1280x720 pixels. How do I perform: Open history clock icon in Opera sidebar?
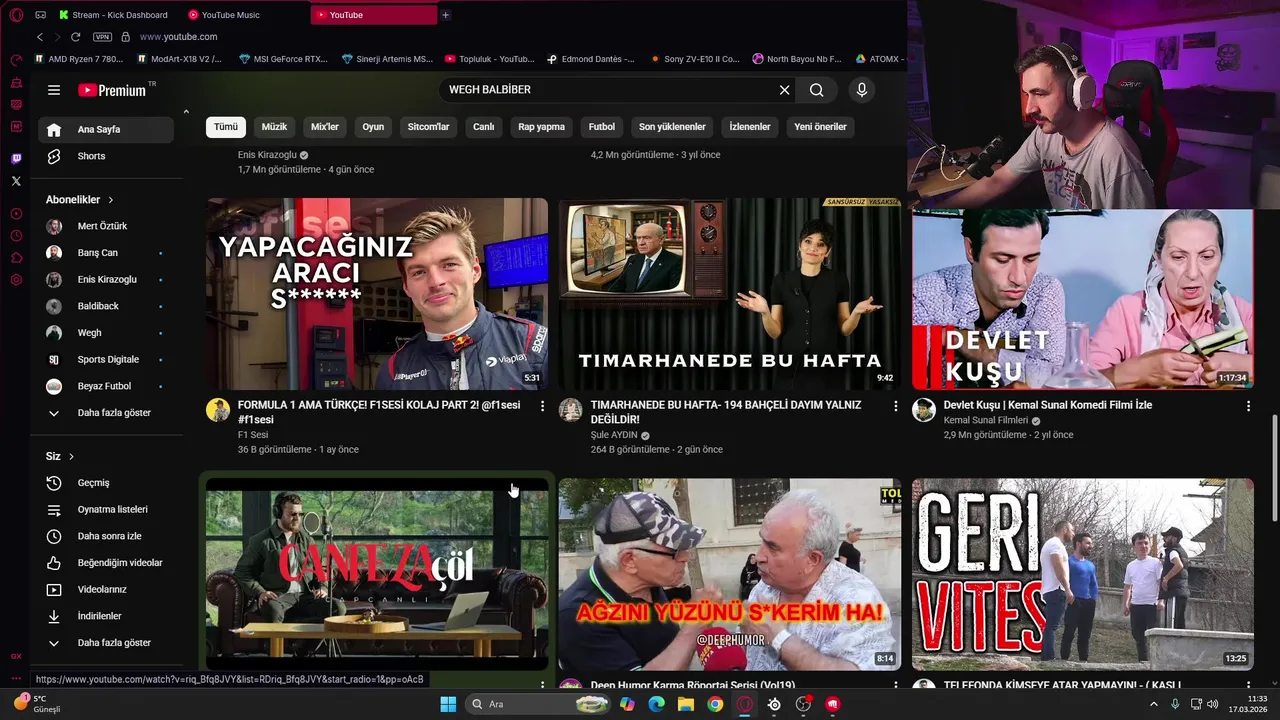16,236
